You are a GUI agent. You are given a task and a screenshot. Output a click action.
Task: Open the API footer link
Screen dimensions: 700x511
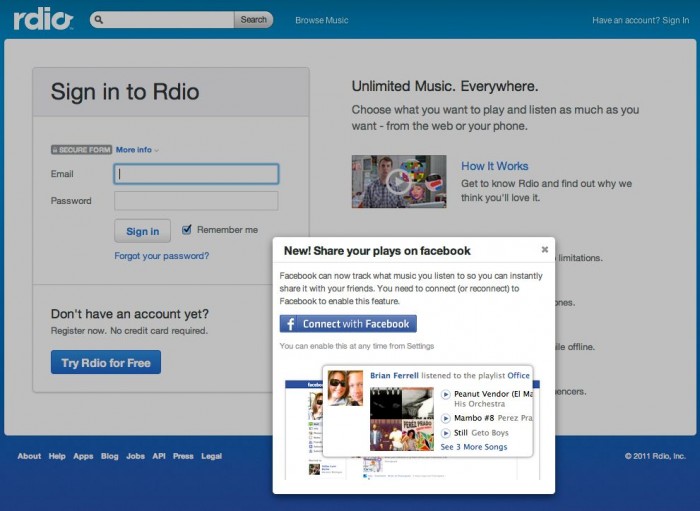(x=159, y=456)
